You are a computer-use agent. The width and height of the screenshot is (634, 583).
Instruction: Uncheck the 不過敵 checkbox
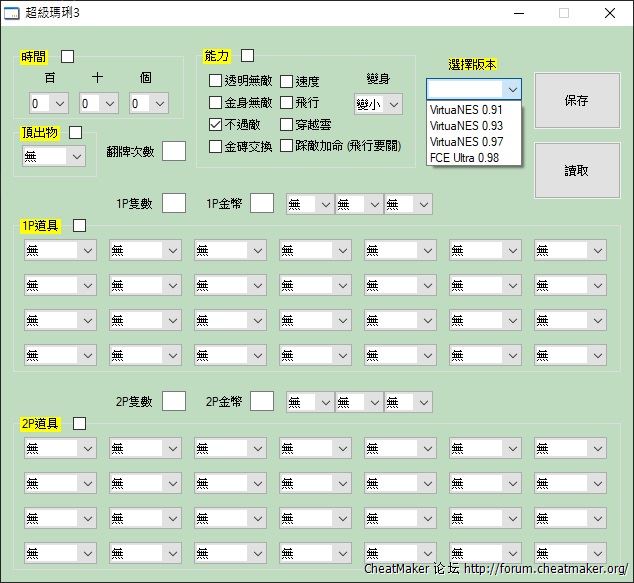point(216,125)
